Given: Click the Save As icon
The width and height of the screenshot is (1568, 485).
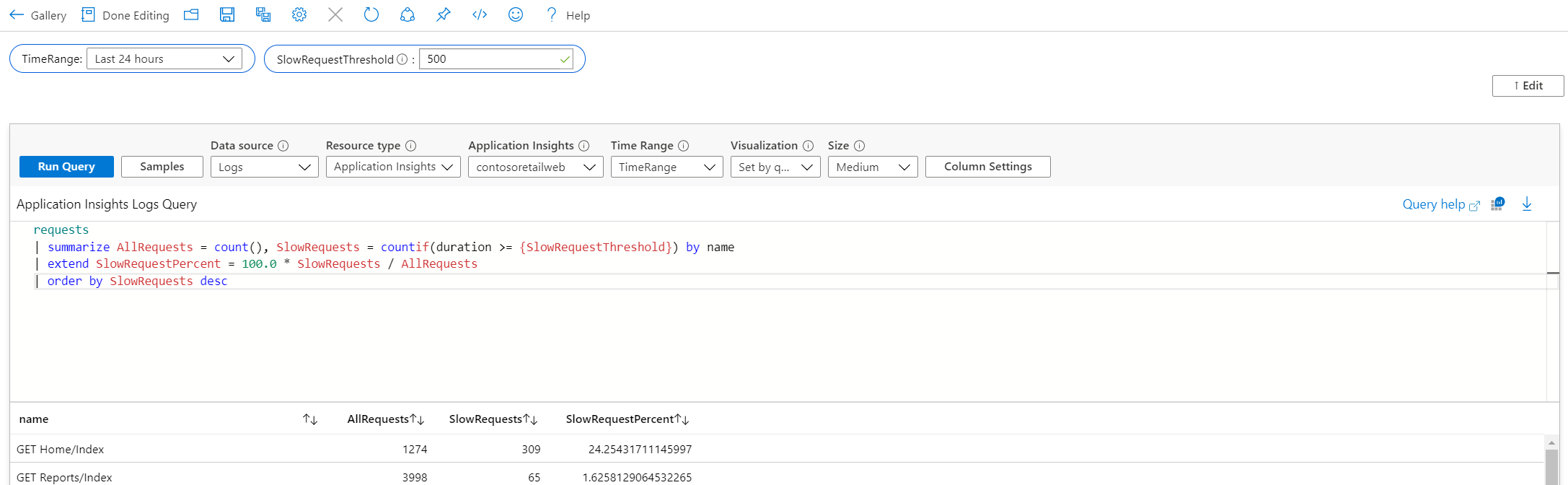Looking at the screenshot, I should click(263, 14).
